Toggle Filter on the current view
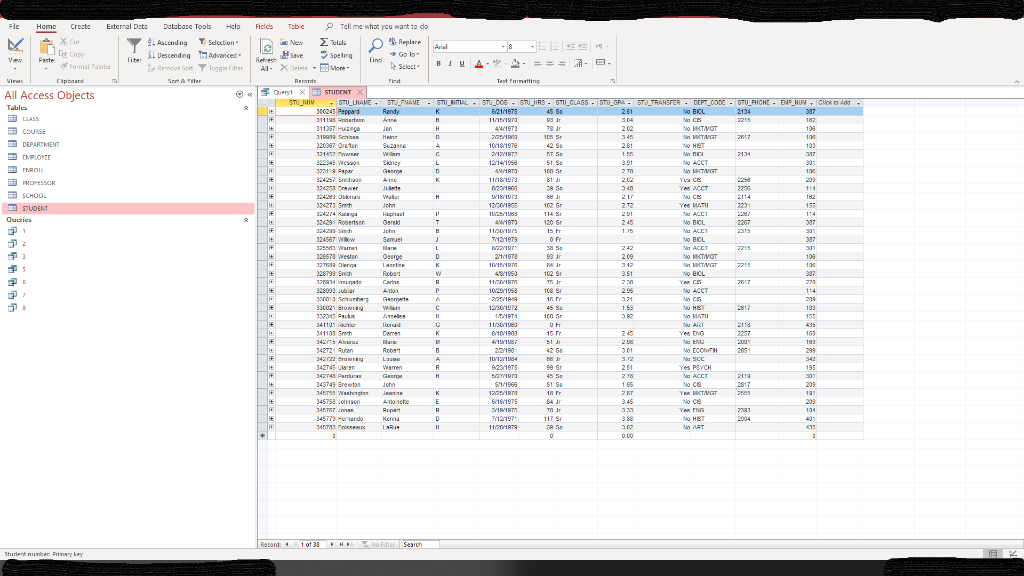This screenshot has height=576, width=1024. 219,68
